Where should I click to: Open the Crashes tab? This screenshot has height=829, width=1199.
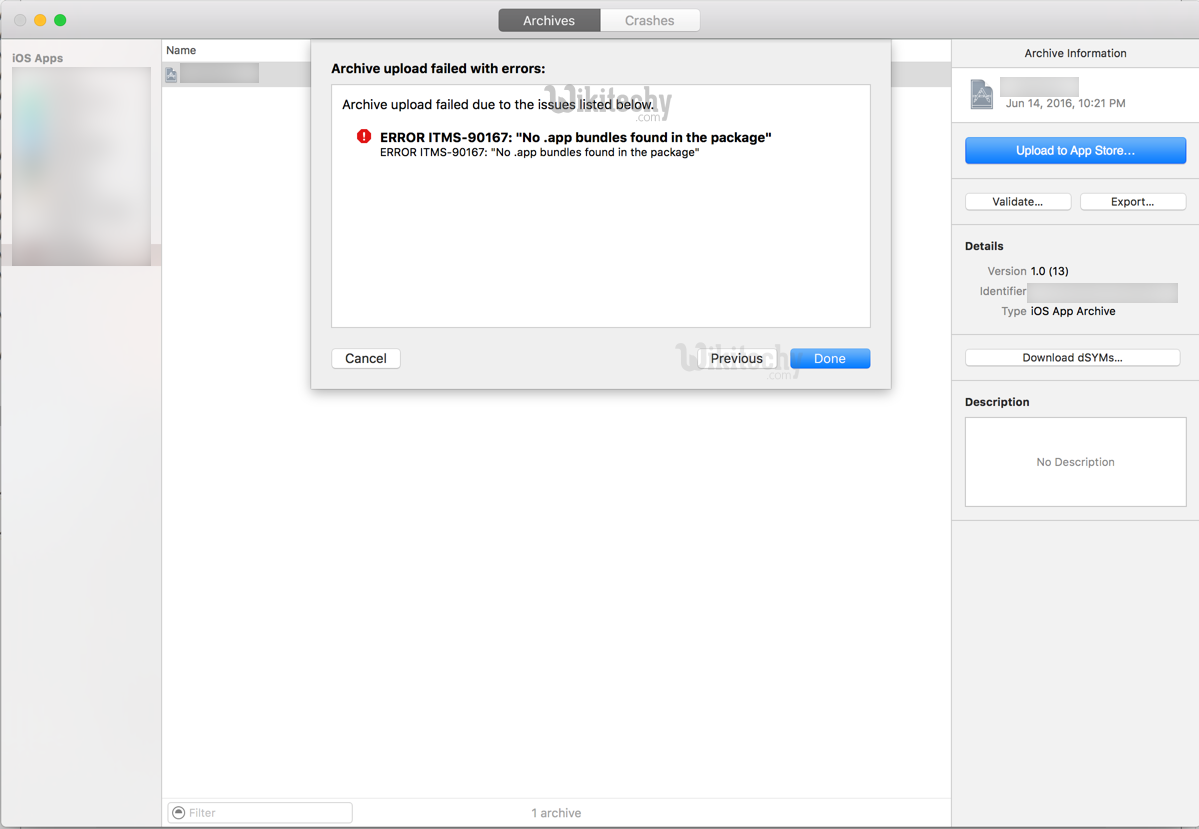click(649, 20)
